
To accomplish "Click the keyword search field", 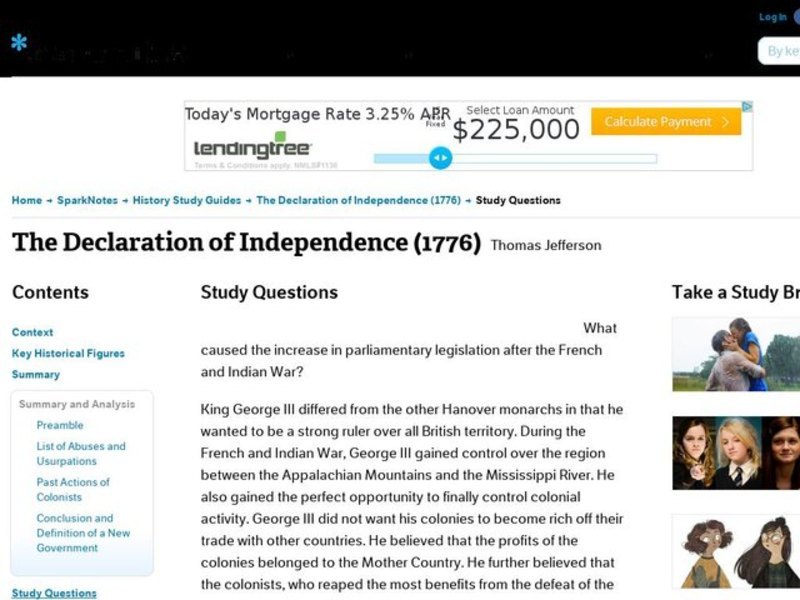I will (784, 50).
